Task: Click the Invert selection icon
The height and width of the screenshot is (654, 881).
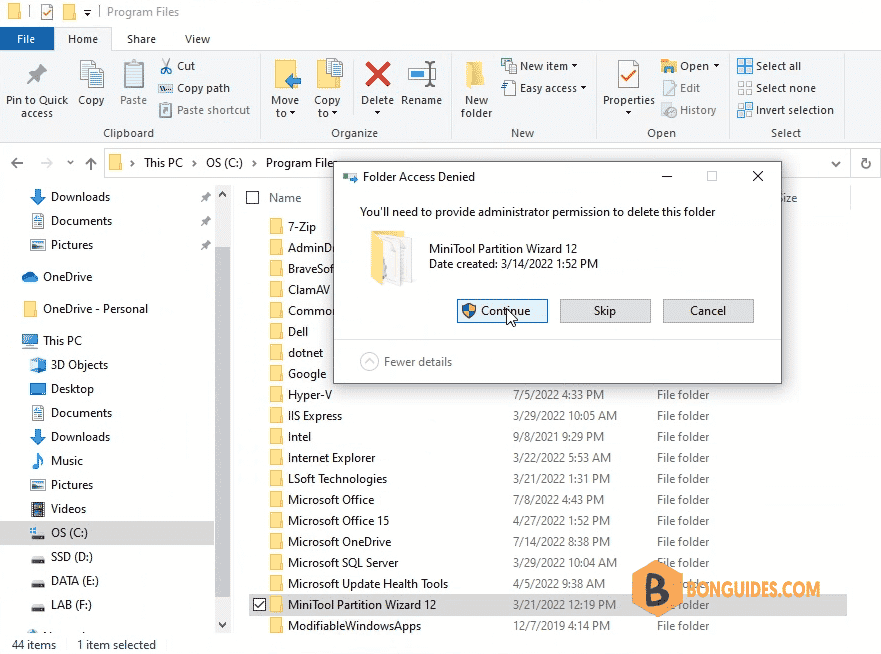Action: pyautogui.click(x=744, y=110)
